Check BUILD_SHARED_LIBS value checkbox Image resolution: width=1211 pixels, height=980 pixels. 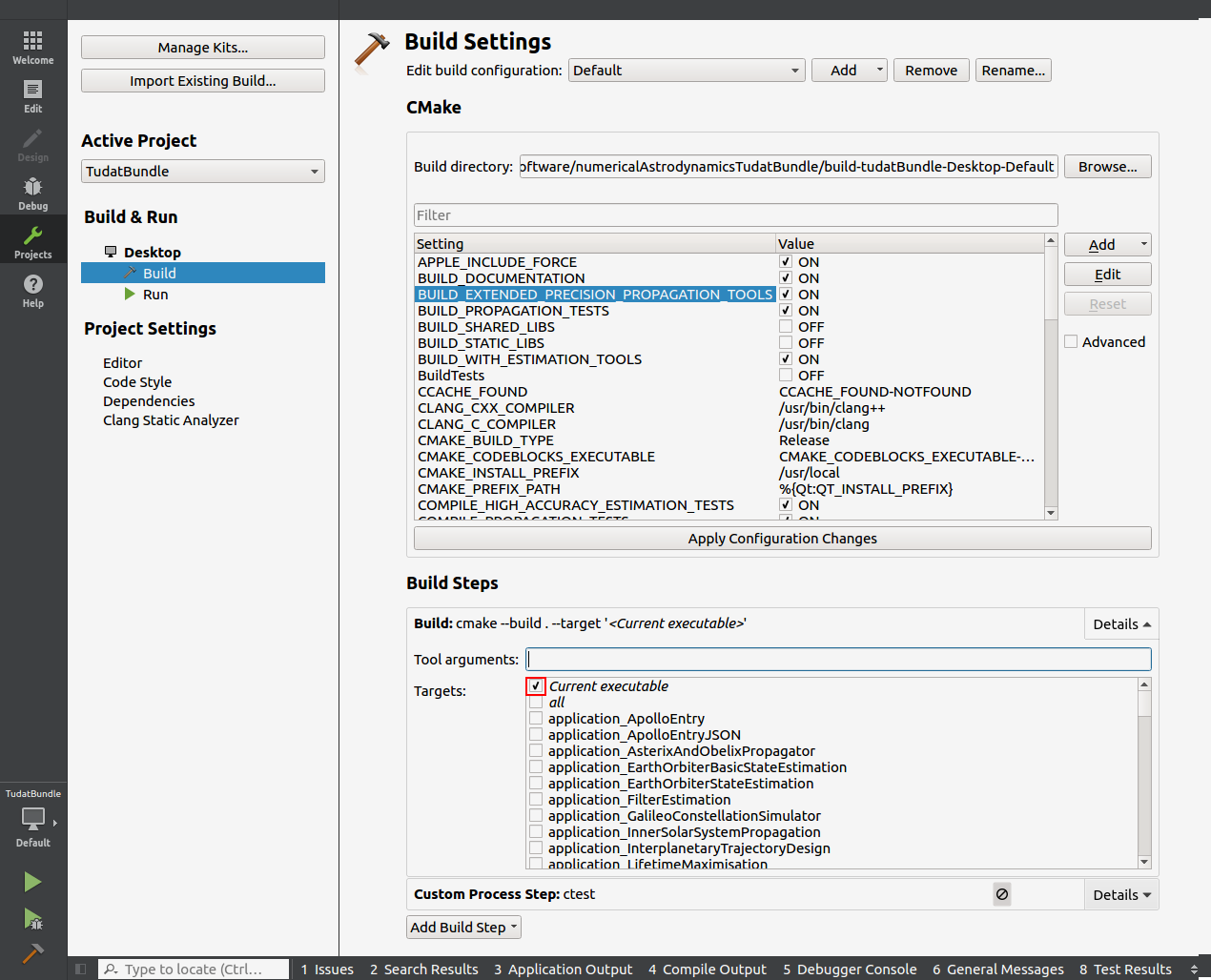786,327
